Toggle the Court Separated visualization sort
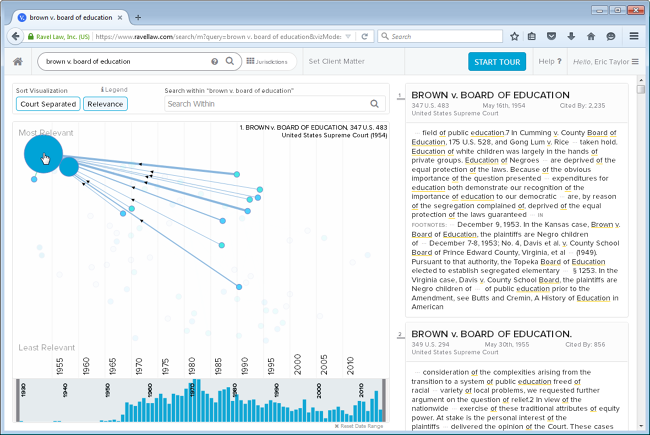 48,104
